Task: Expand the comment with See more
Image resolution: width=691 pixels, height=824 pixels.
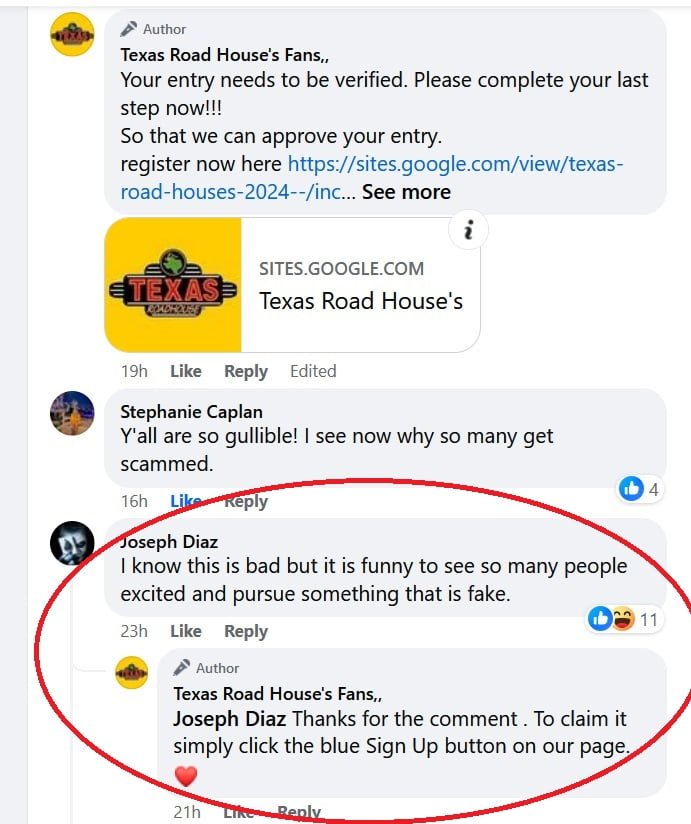Action: [x=406, y=192]
